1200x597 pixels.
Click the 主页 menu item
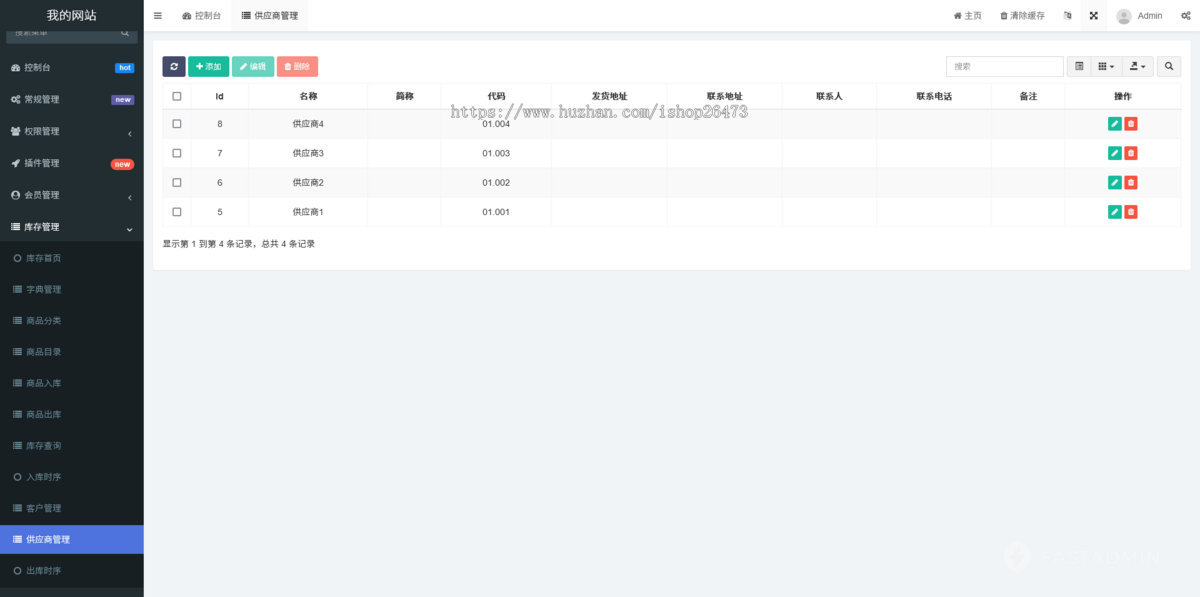point(967,15)
